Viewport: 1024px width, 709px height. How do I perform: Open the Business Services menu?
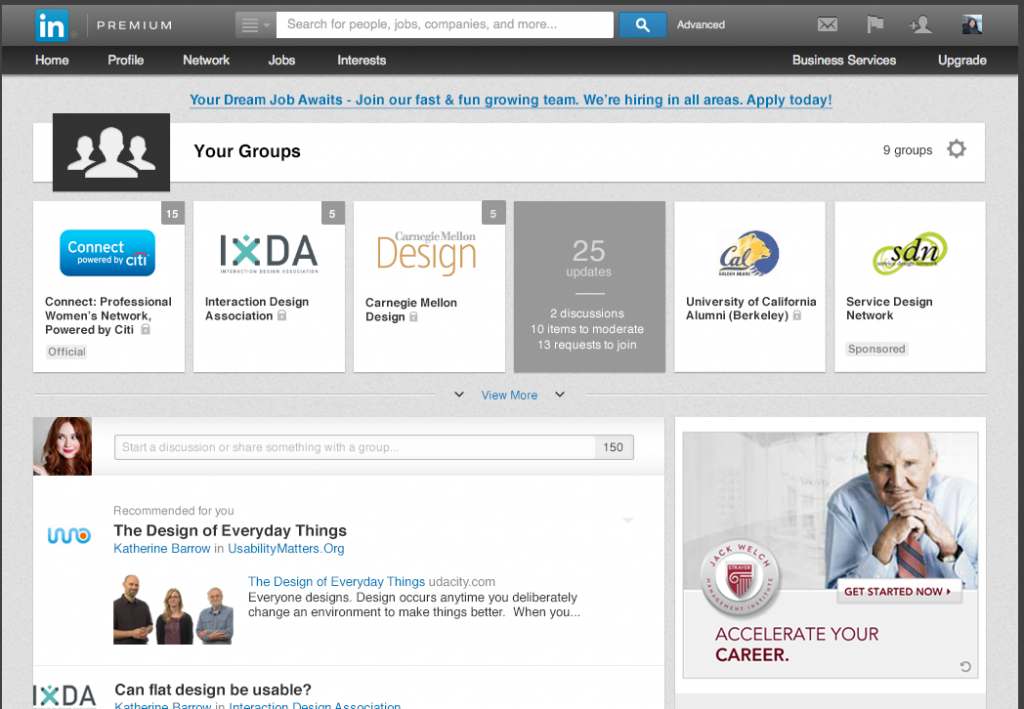click(844, 60)
